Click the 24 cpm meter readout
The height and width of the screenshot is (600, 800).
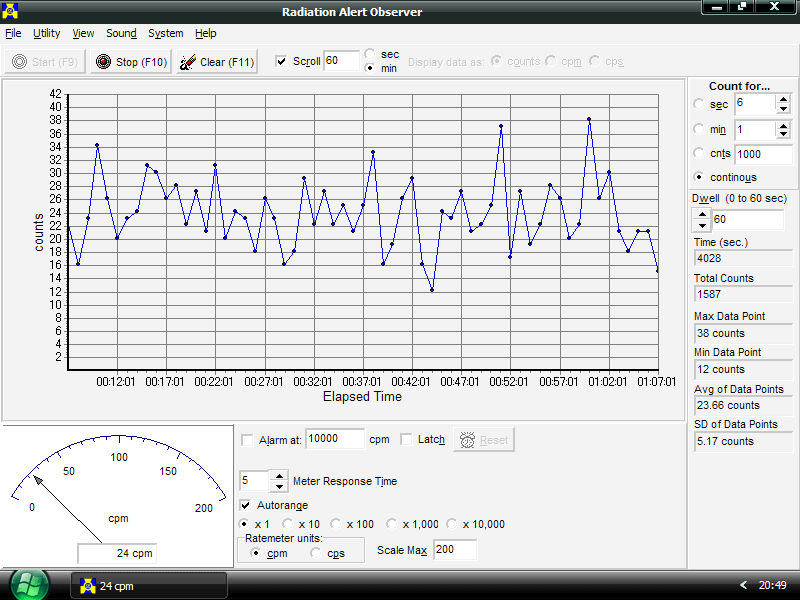[x=117, y=553]
